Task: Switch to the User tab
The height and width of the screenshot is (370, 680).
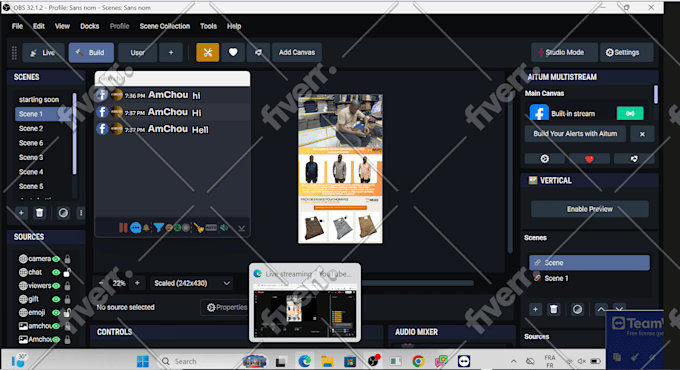Action: 137,52
